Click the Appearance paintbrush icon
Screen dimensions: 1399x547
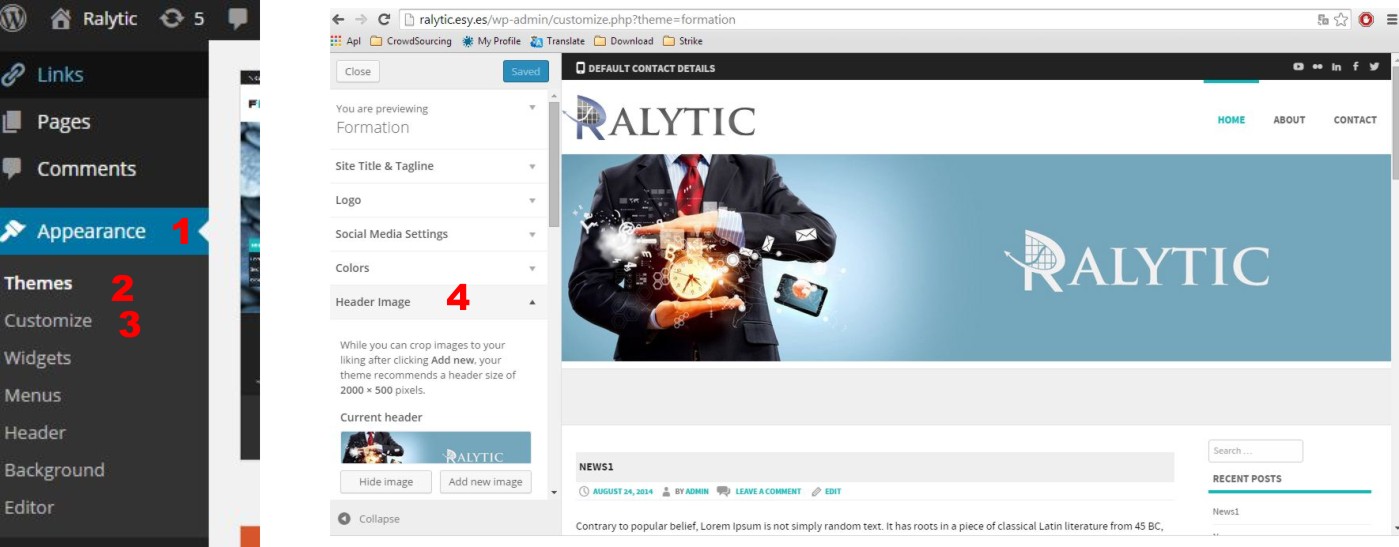pyautogui.click(x=13, y=231)
